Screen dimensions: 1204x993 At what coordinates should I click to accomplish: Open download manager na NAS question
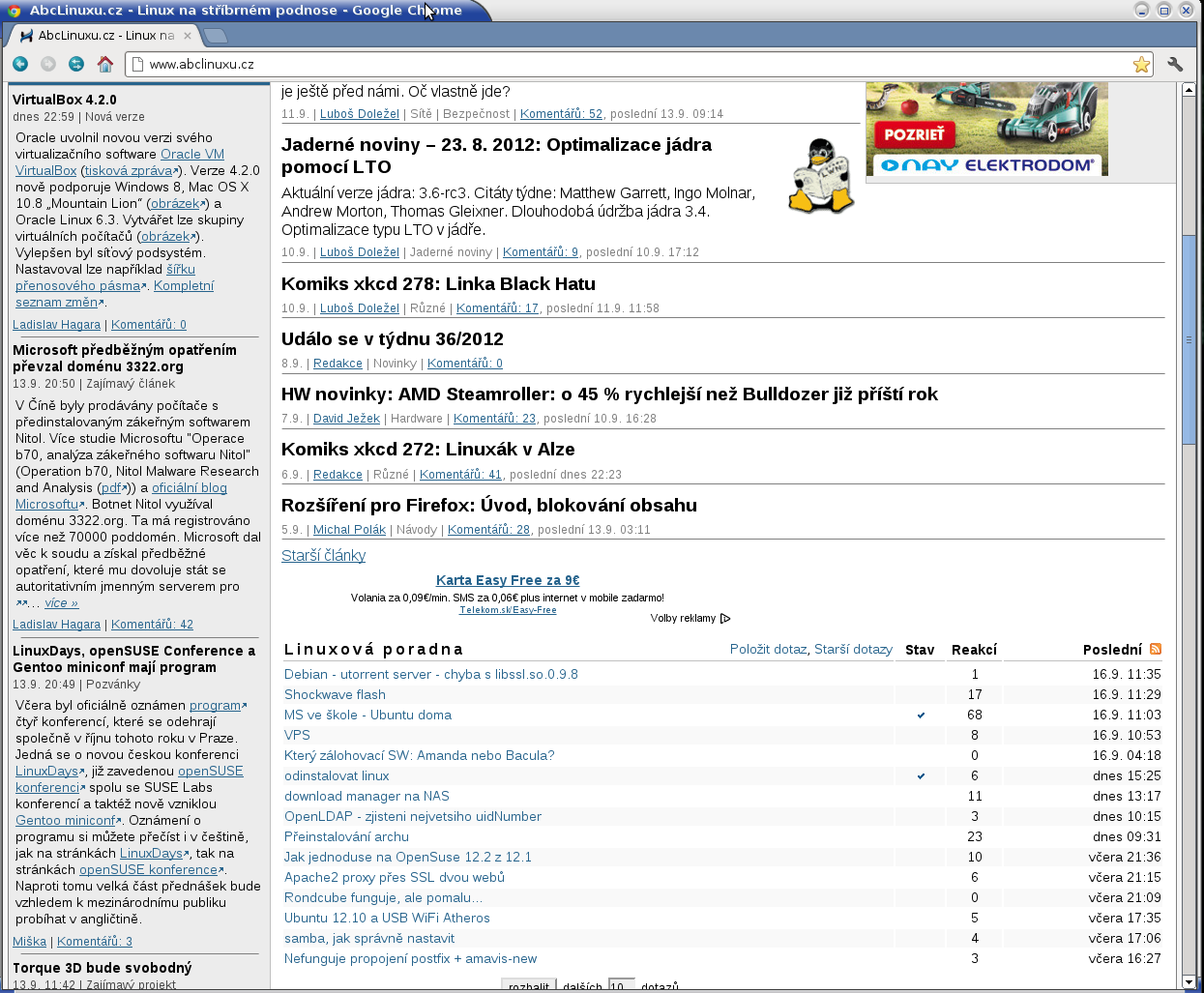click(367, 797)
